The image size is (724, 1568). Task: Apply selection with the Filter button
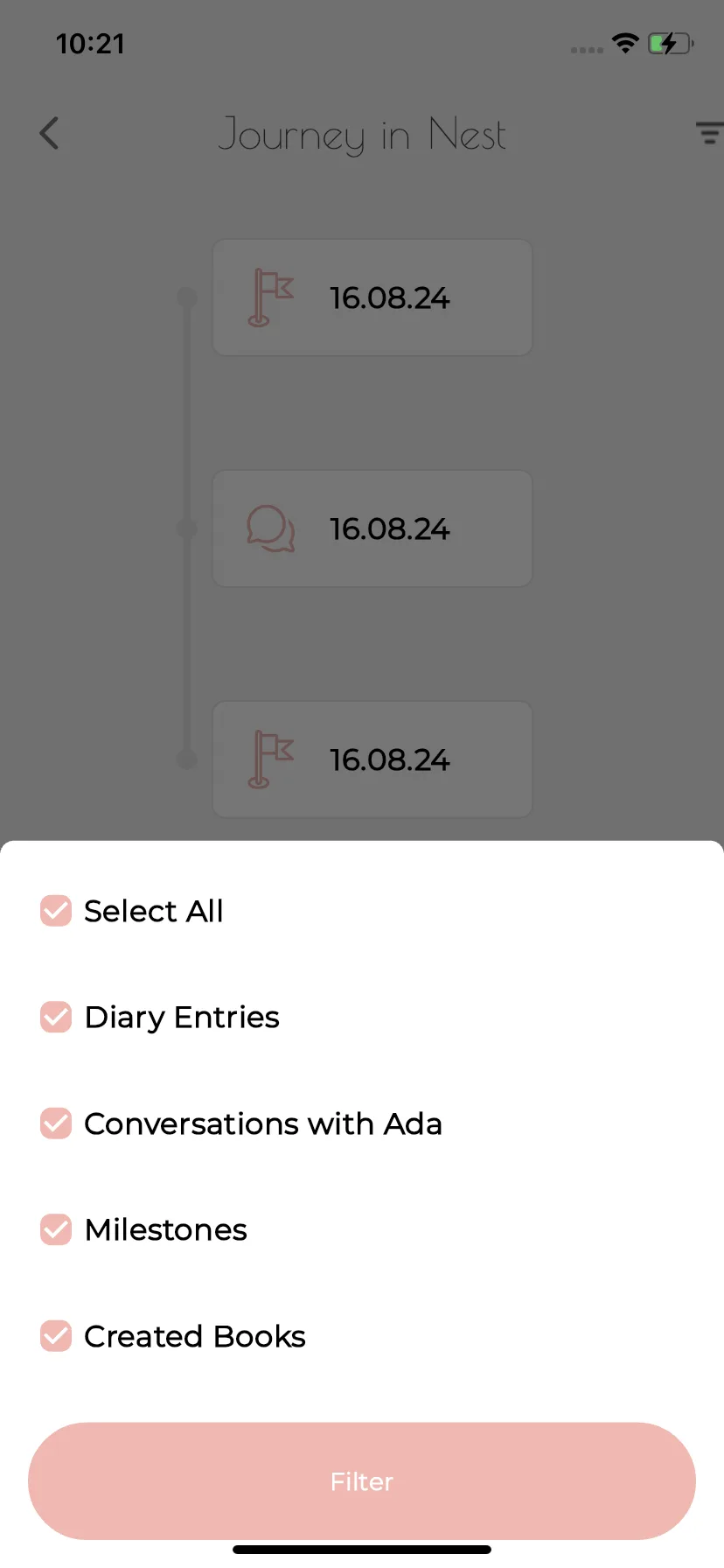pyautogui.click(x=362, y=1481)
